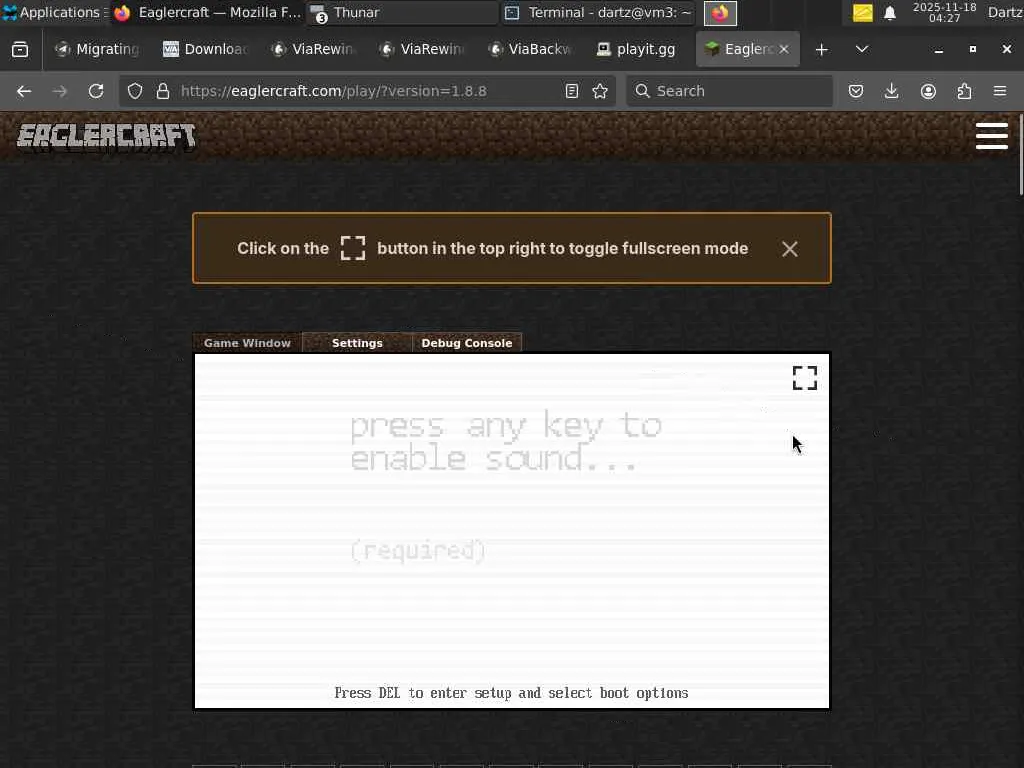Switch to the Migrating tab
Screen dimensions: 1024x768
point(98,49)
